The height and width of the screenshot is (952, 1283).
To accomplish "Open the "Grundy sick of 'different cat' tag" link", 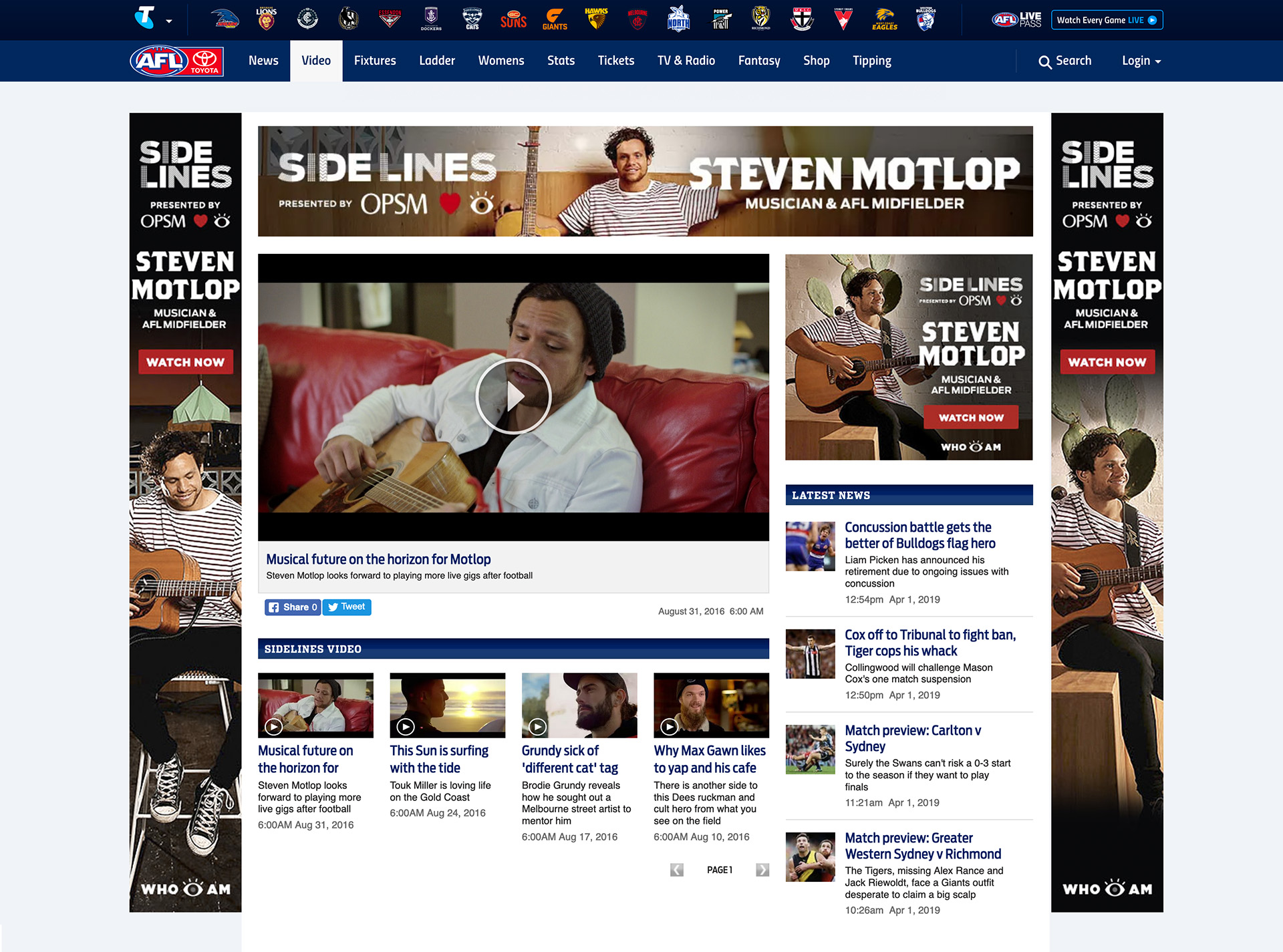I will pos(570,760).
